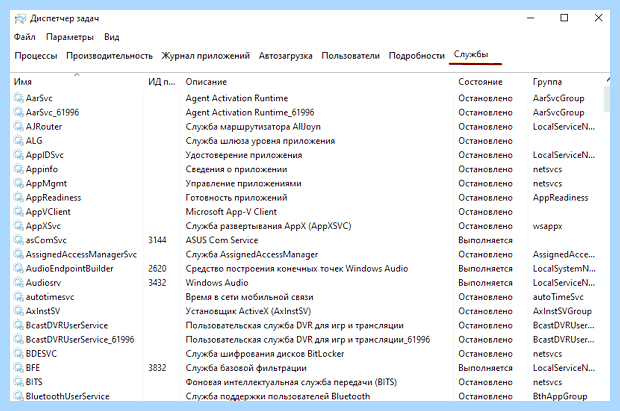
Task: Switch to the Процессы tab
Action: click(x=36, y=56)
